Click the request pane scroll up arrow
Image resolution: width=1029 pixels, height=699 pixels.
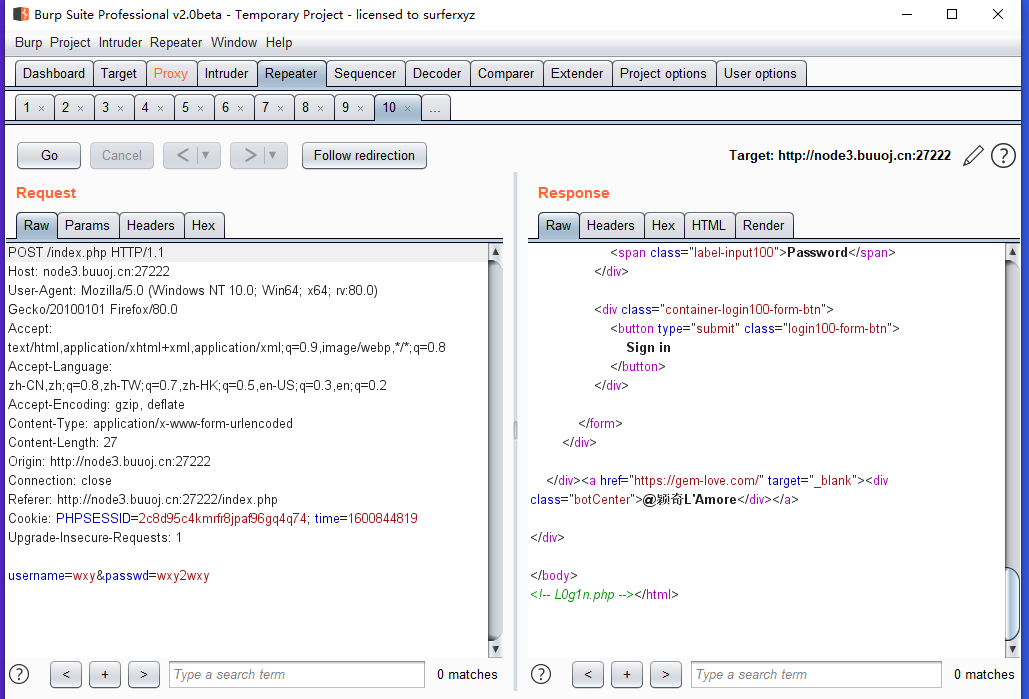coord(495,251)
